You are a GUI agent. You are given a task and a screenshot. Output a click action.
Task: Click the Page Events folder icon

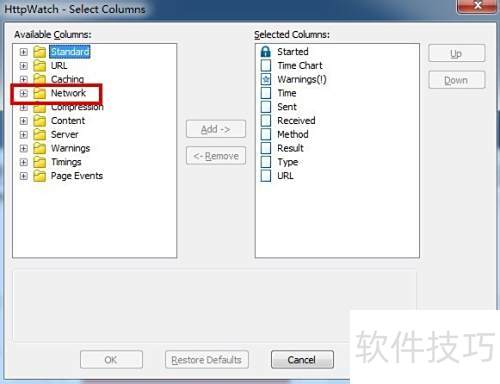[x=40, y=176]
